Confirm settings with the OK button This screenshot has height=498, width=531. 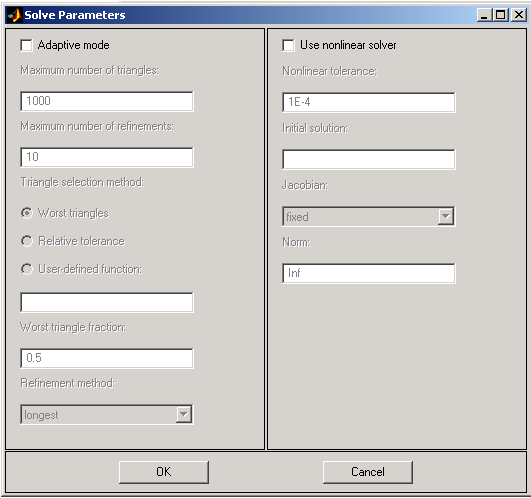click(164, 472)
